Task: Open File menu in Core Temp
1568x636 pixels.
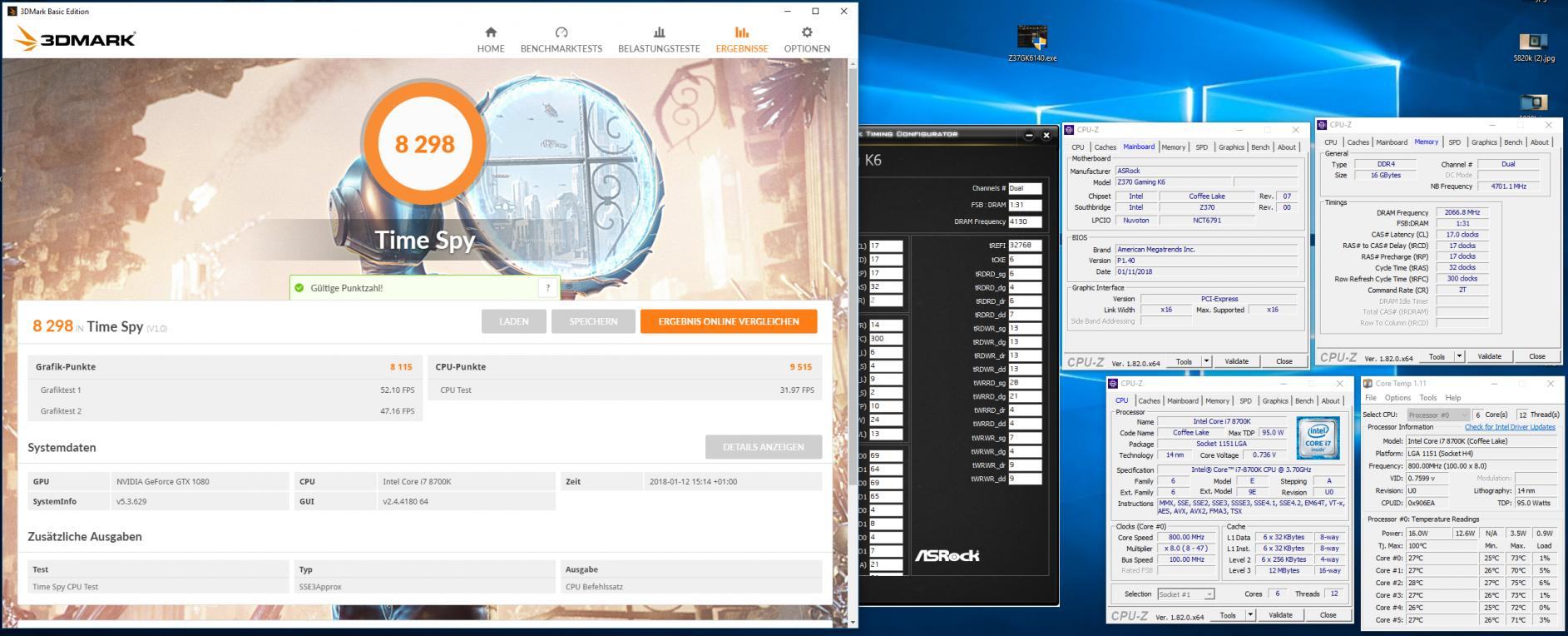Action: click(1370, 398)
